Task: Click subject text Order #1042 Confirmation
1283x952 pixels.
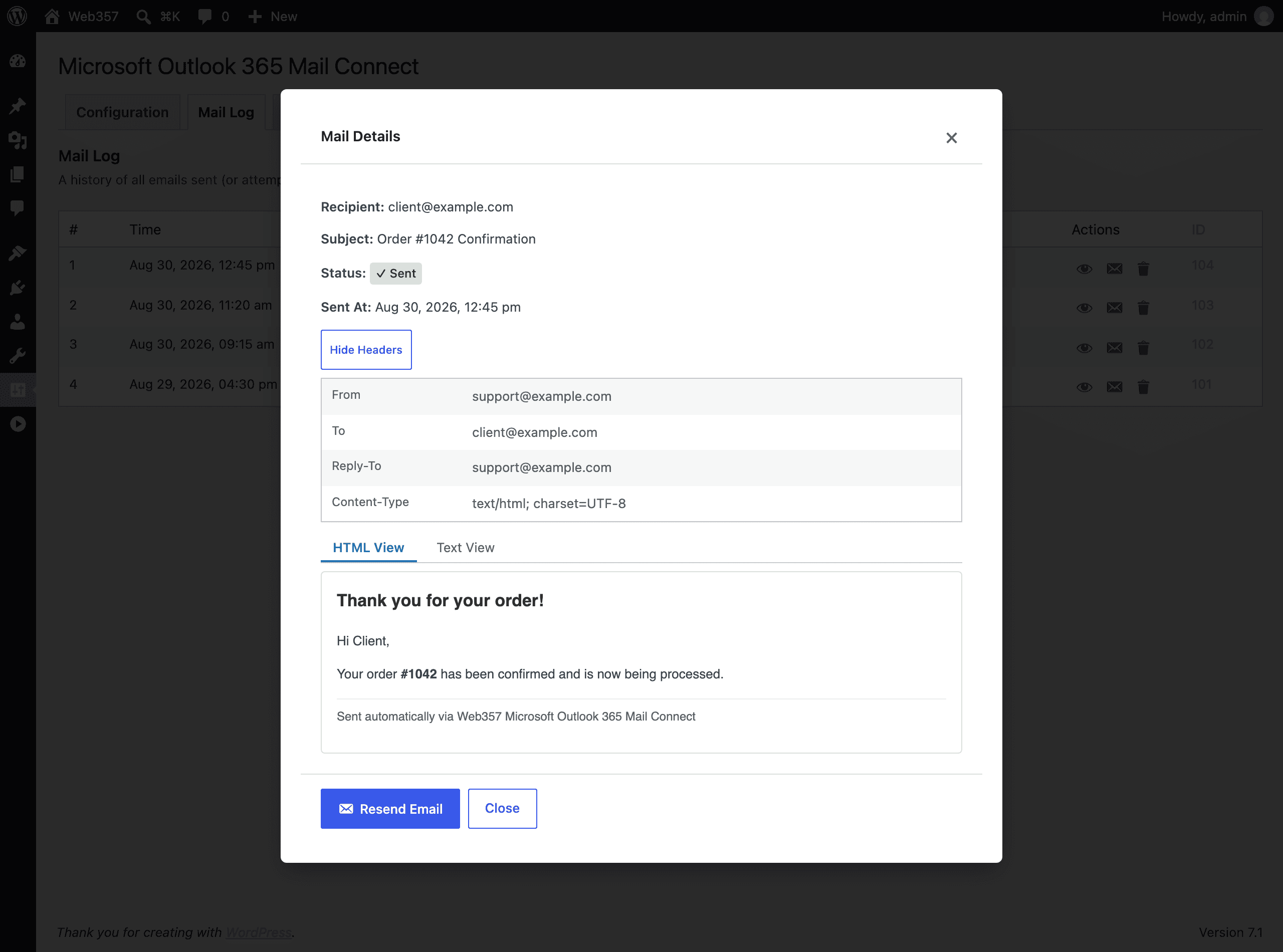Action: pyautogui.click(x=456, y=239)
